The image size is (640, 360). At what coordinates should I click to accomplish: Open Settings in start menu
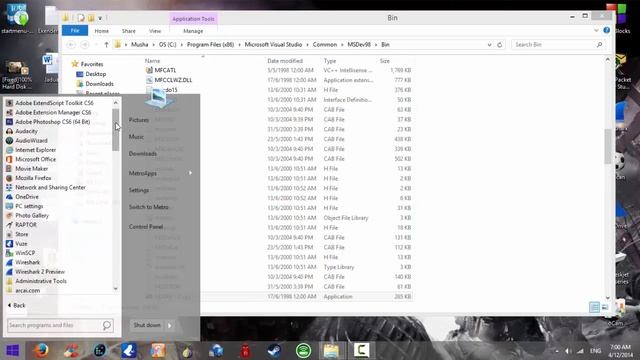click(139, 190)
